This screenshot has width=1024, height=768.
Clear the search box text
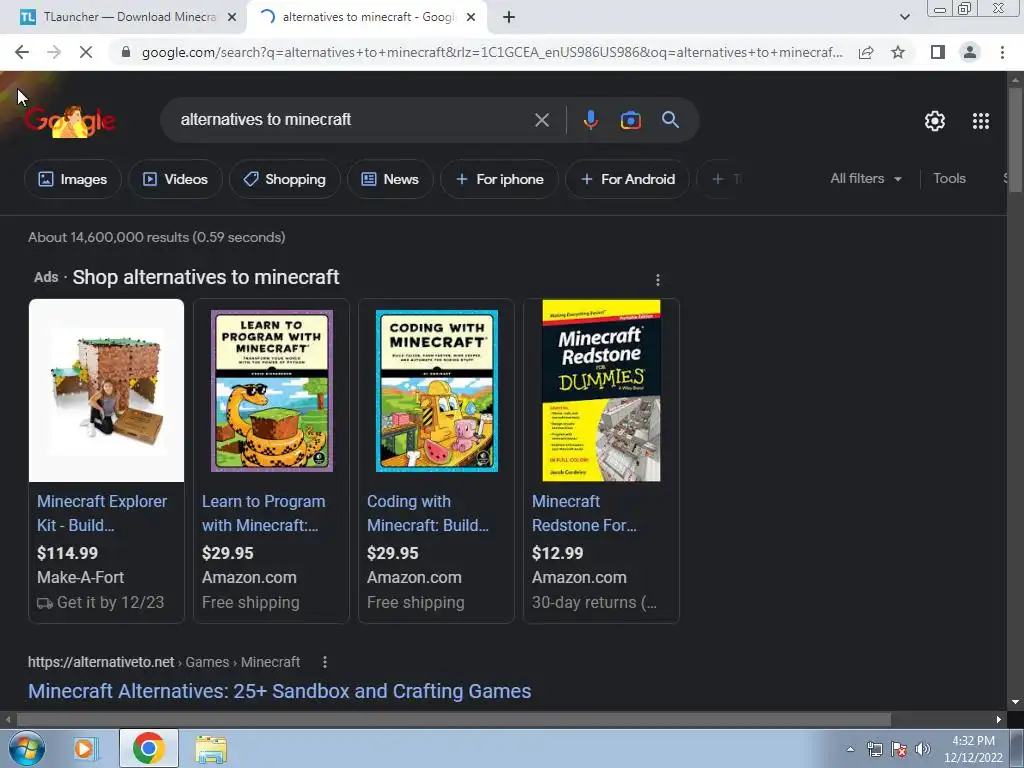click(541, 120)
